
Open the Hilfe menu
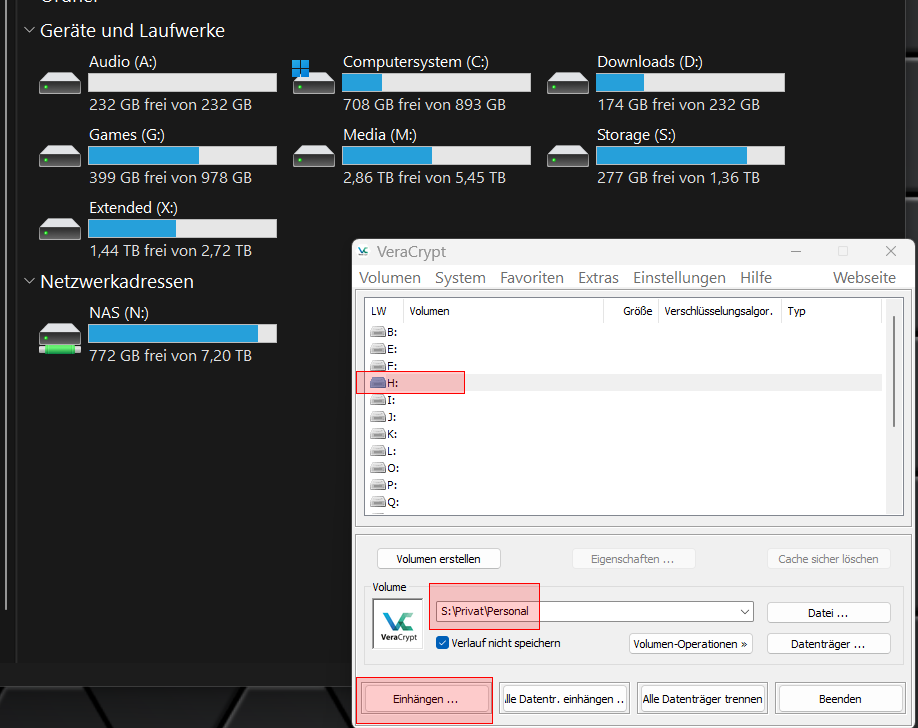pyautogui.click(x=756, y=278)
